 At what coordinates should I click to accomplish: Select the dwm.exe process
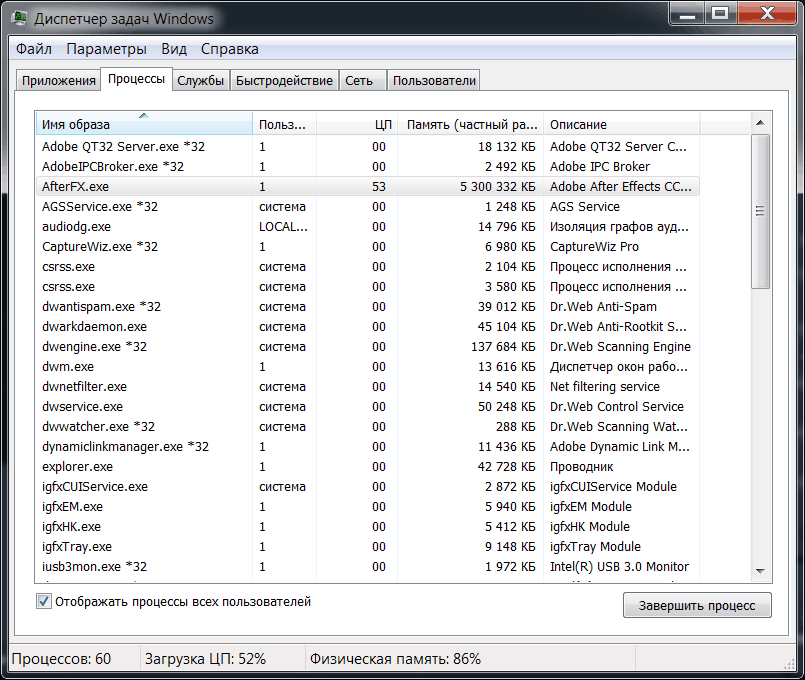click(x=368, y=366)
